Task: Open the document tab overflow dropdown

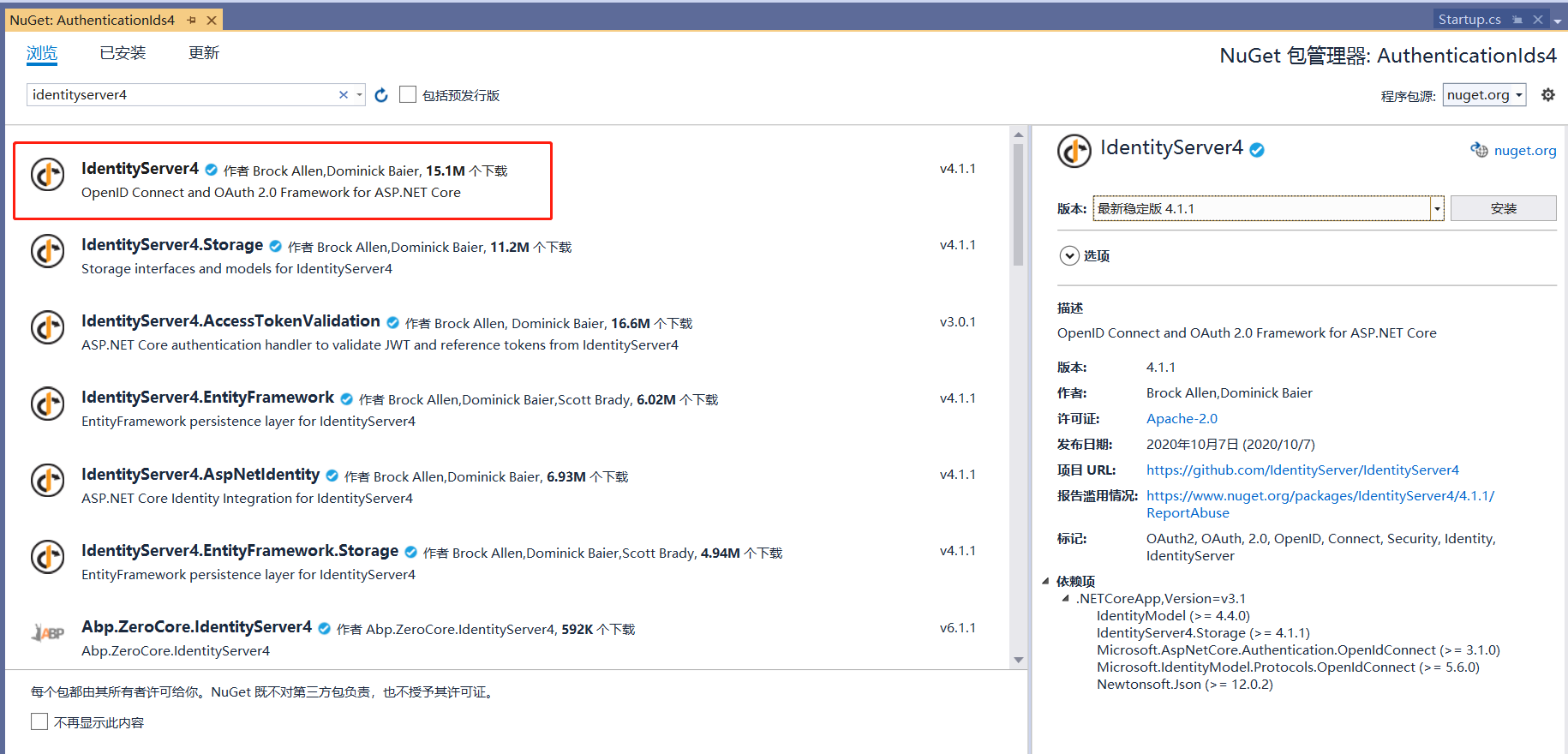Action: pos(1558,21)
